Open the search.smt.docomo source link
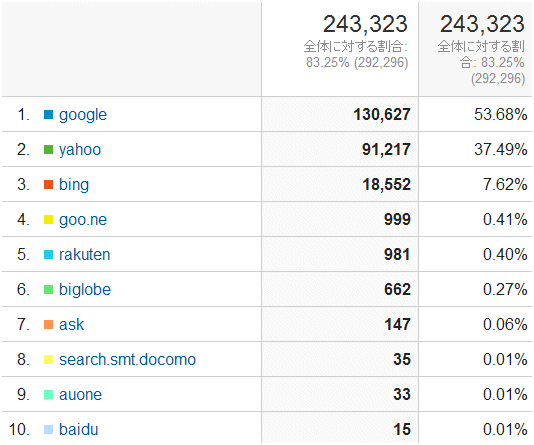 pyautogui.click(x=127, y=360)
